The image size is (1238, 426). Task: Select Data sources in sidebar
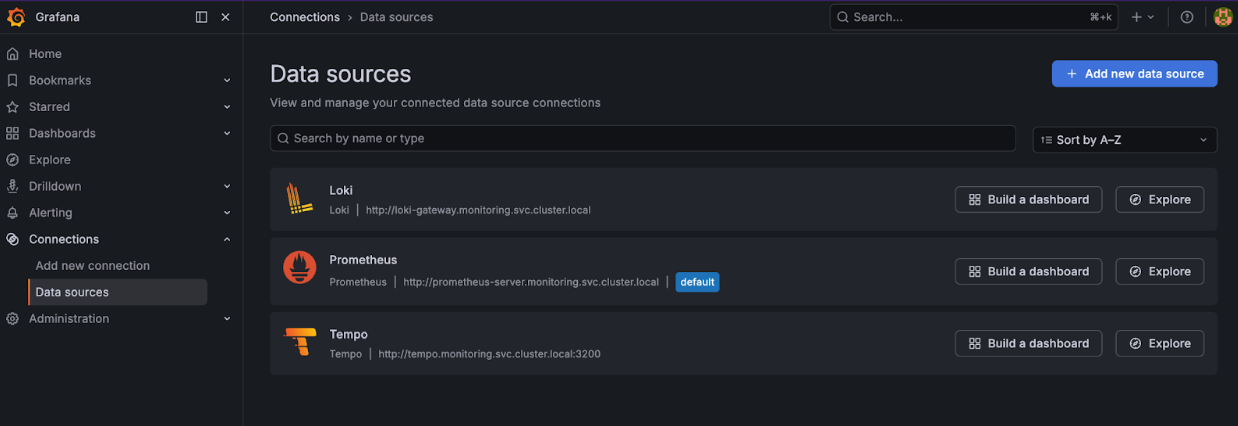(x=118, y=292)
